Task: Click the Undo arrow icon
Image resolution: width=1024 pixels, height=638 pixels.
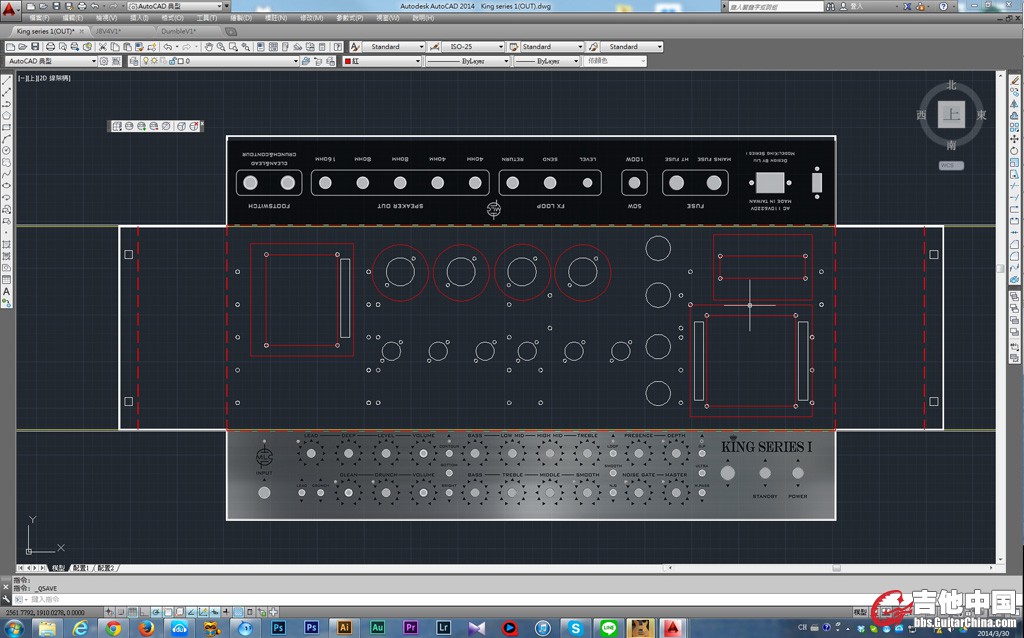Action: point(167,47)
